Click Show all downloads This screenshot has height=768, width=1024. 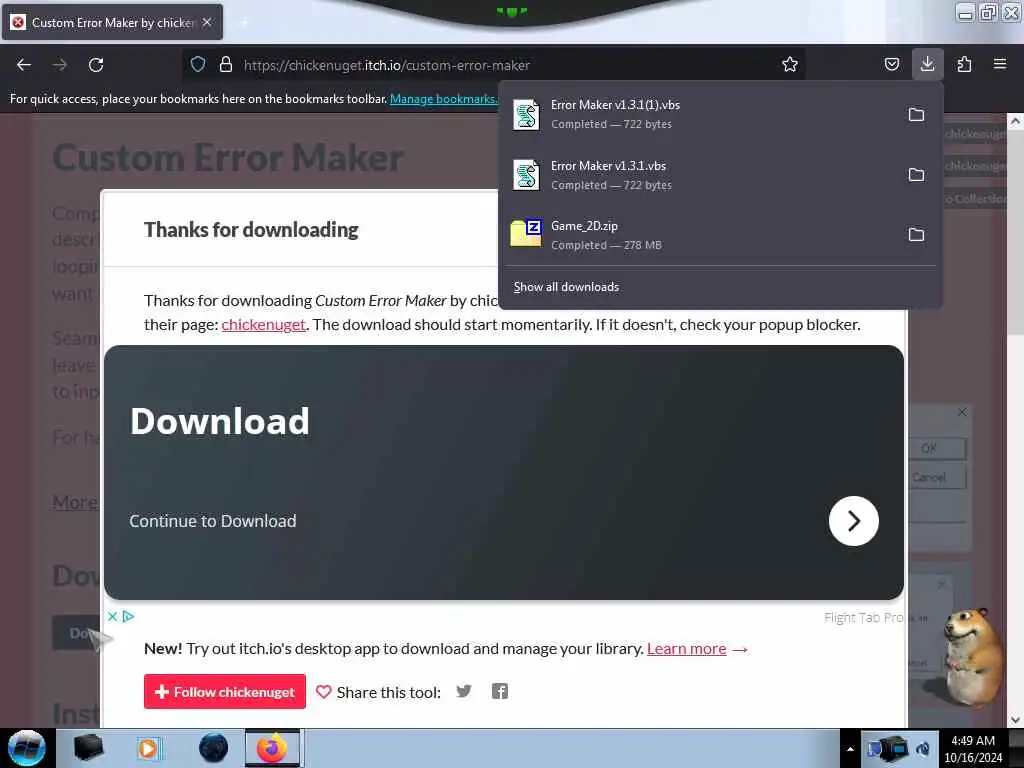[566, 287]
